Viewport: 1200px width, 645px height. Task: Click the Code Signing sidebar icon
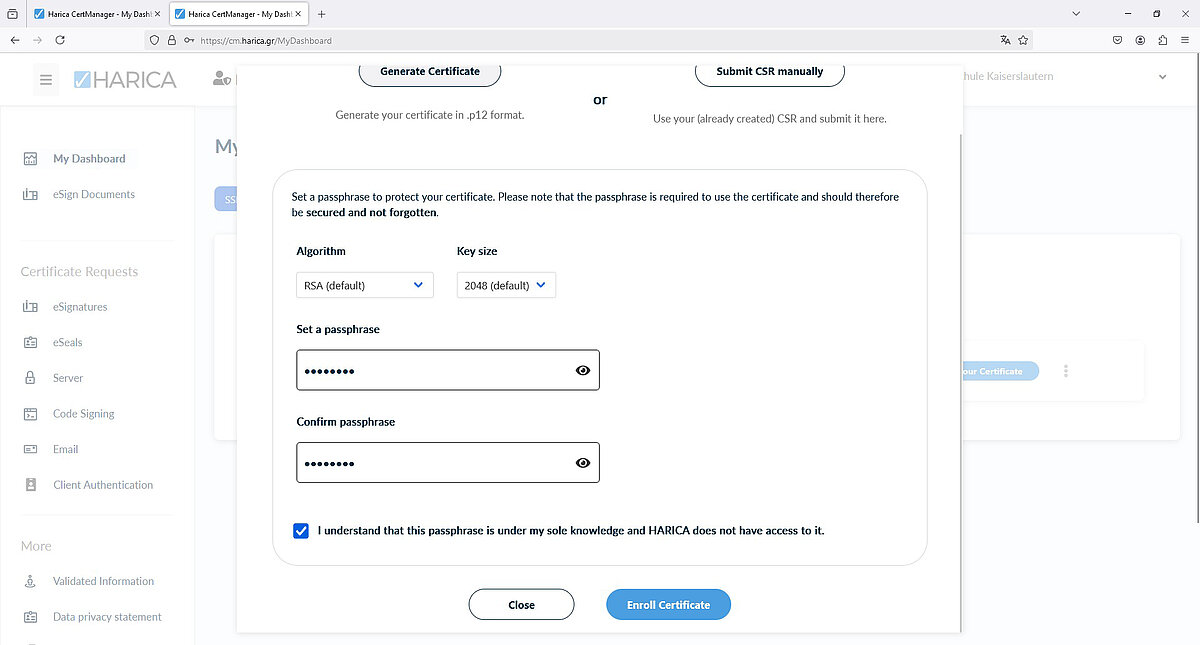pyautogui.click(x=30, y=414)
